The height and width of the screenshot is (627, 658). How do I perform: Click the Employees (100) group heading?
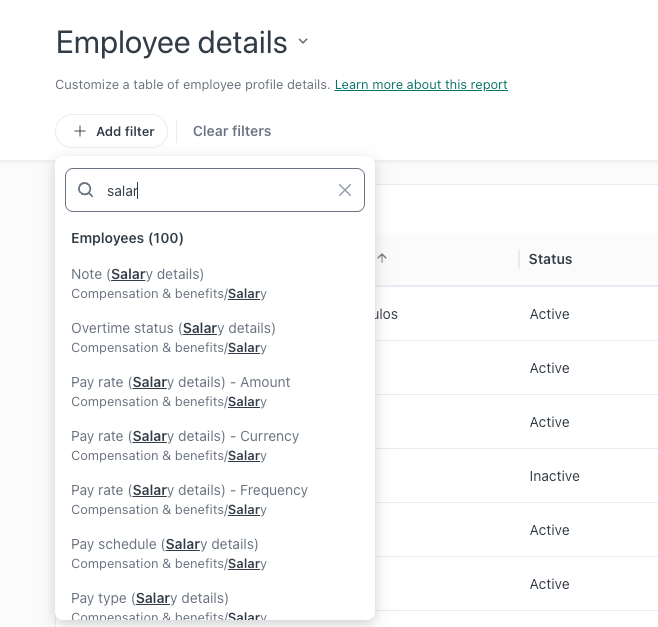pos(127,238)
